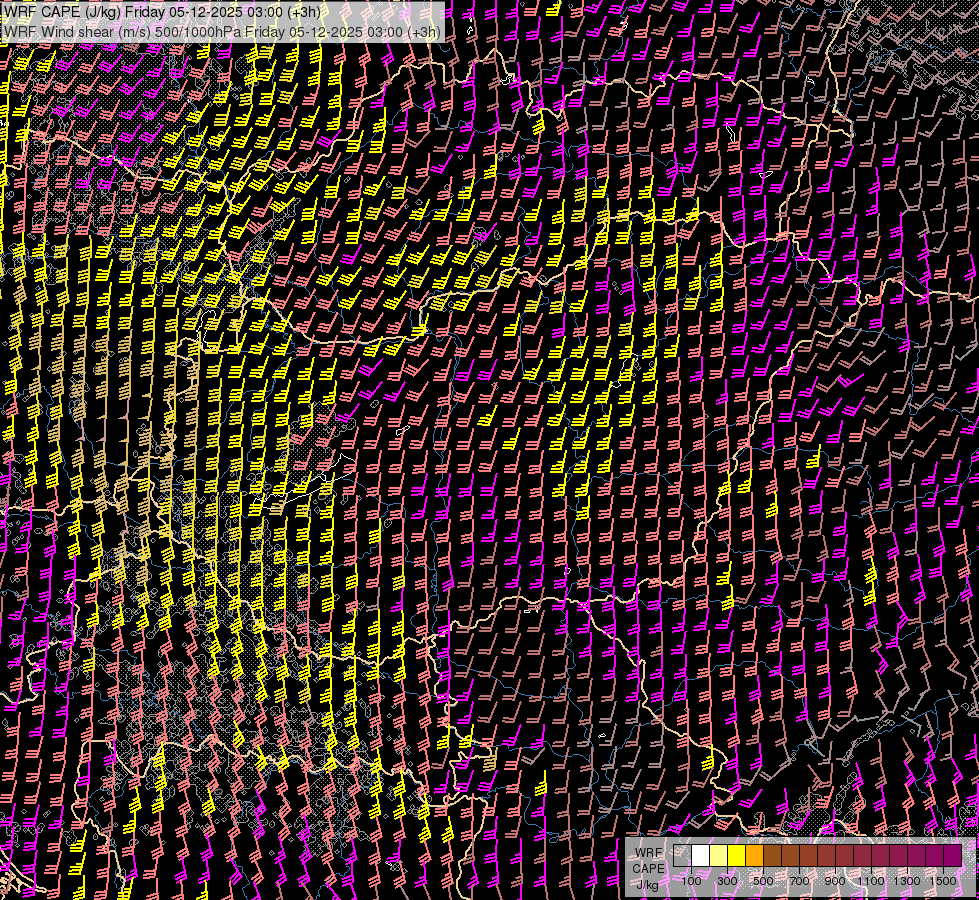Click the 1300 legend label

click(x=907, y=881)
